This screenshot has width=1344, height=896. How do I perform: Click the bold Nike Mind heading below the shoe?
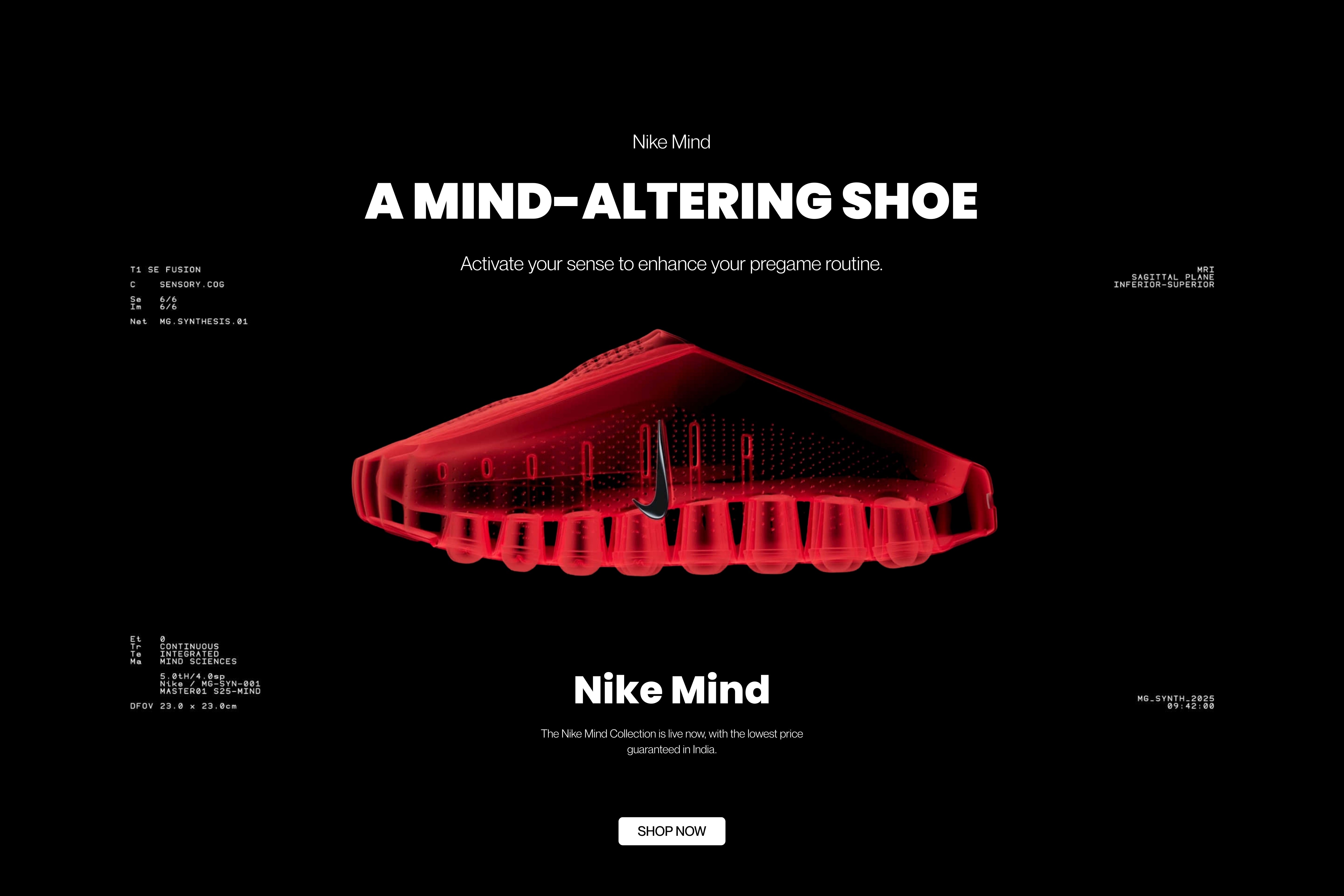(x=671, y=690)
